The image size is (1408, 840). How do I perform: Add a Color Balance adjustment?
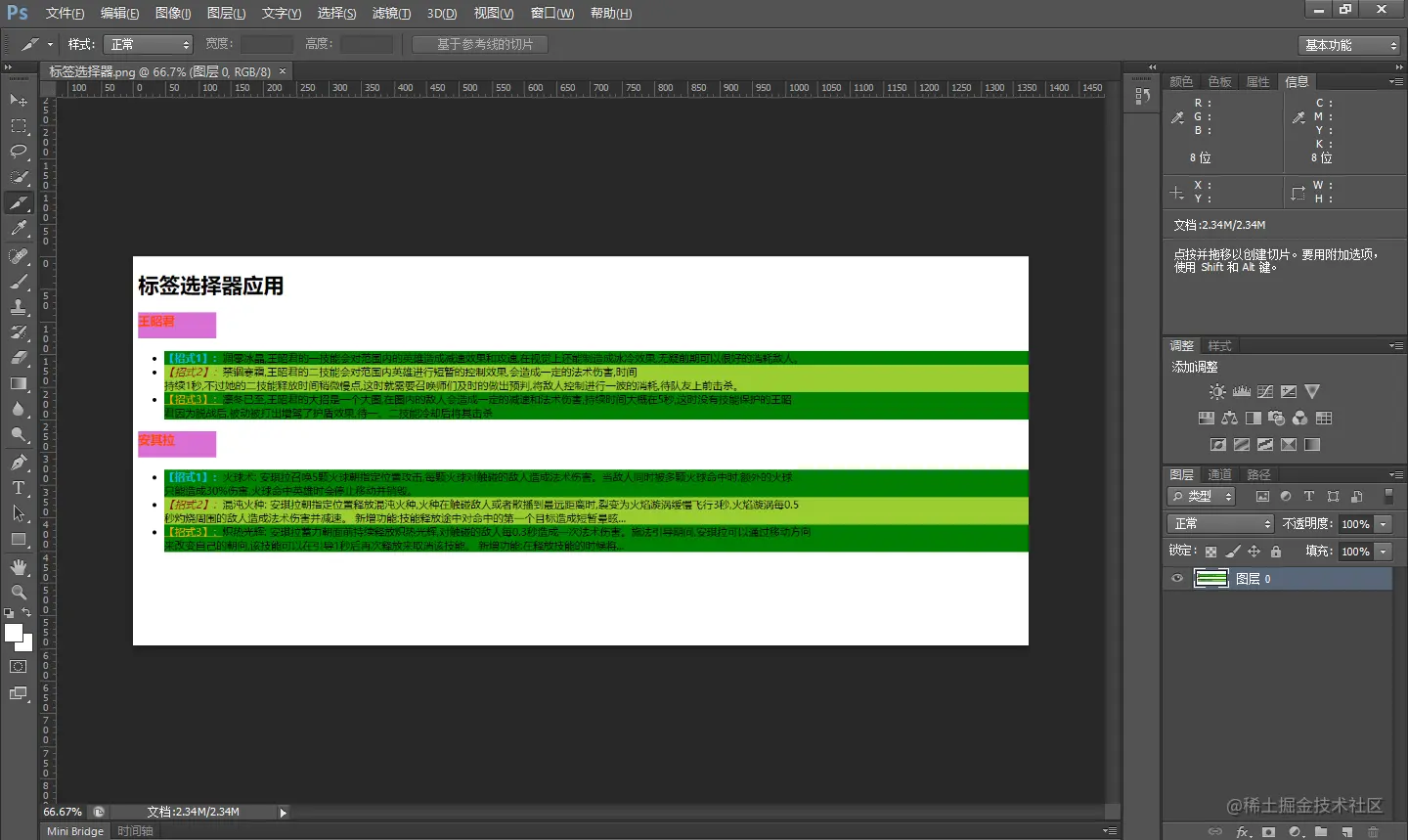pyautogui.click(x=1230, y=418)
